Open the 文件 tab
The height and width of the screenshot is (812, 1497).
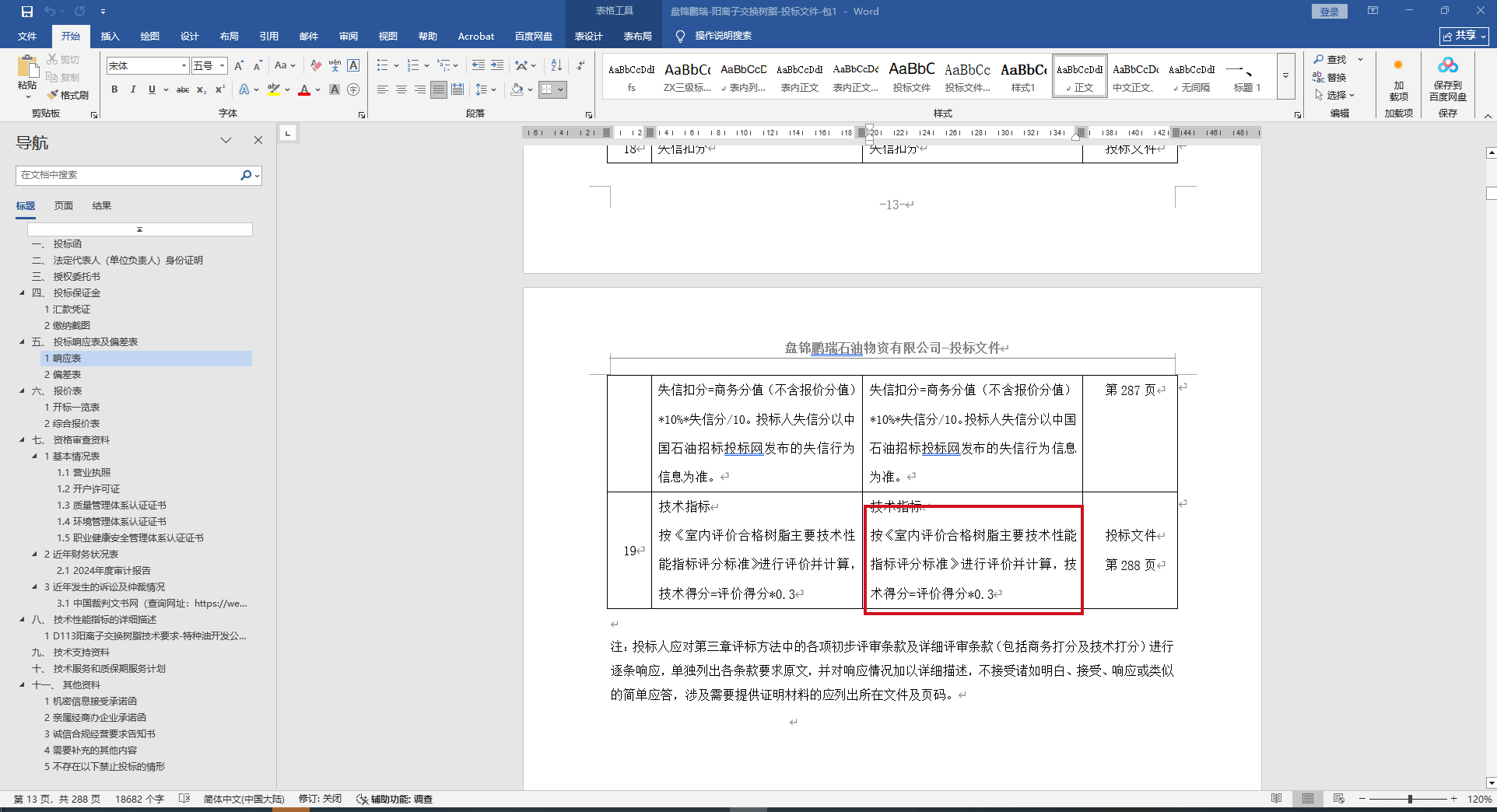(x=27, y=36)
